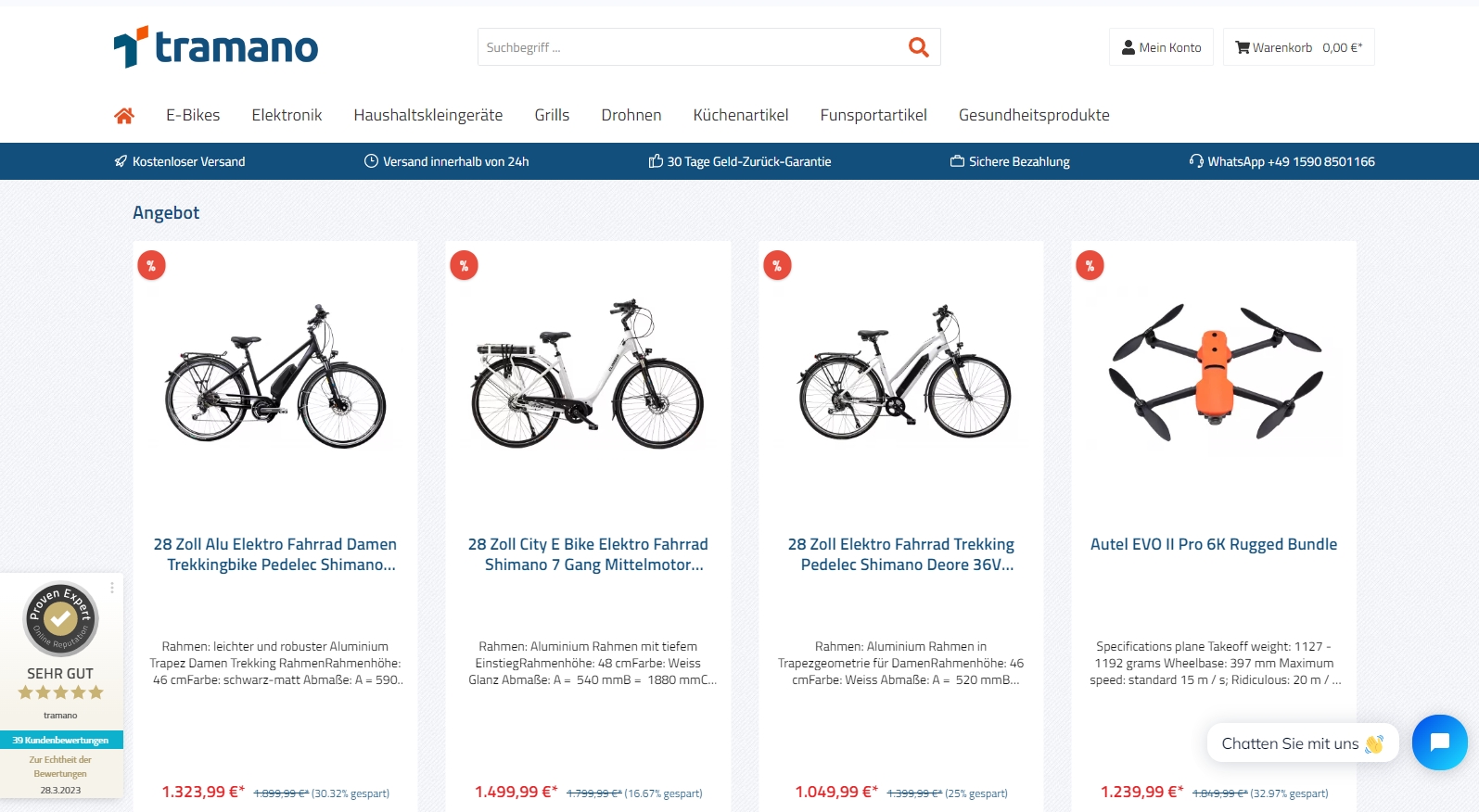Click the 1.239,99 € price
The width and height of the screenshot is (1479, 812).
click(x=1141, y=792)
